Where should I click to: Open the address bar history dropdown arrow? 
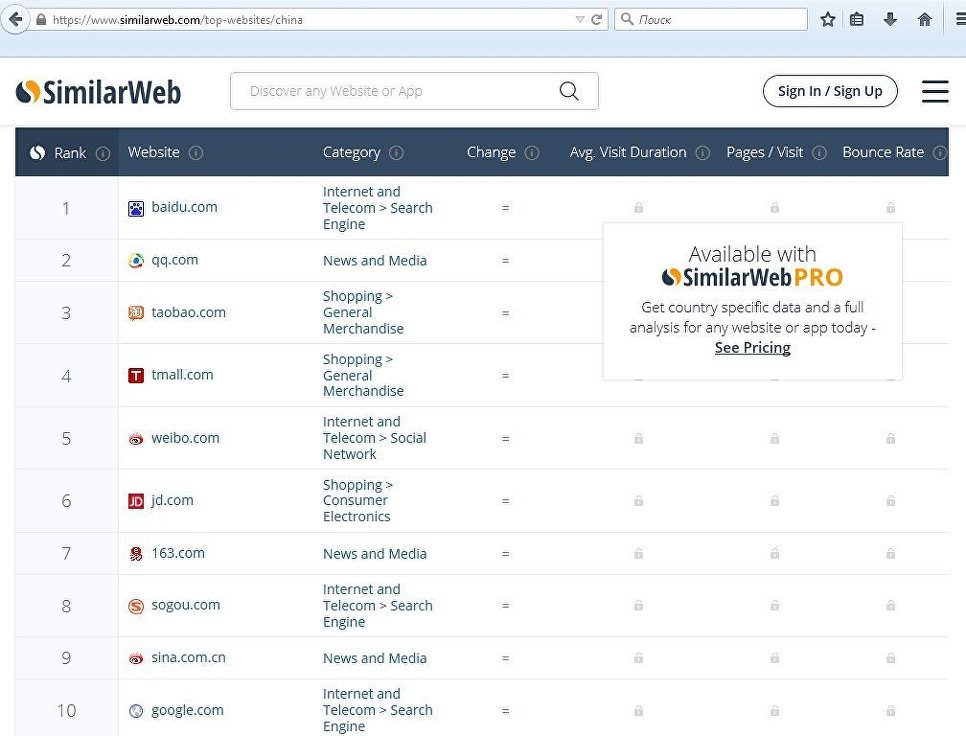(x=580, y=20)
